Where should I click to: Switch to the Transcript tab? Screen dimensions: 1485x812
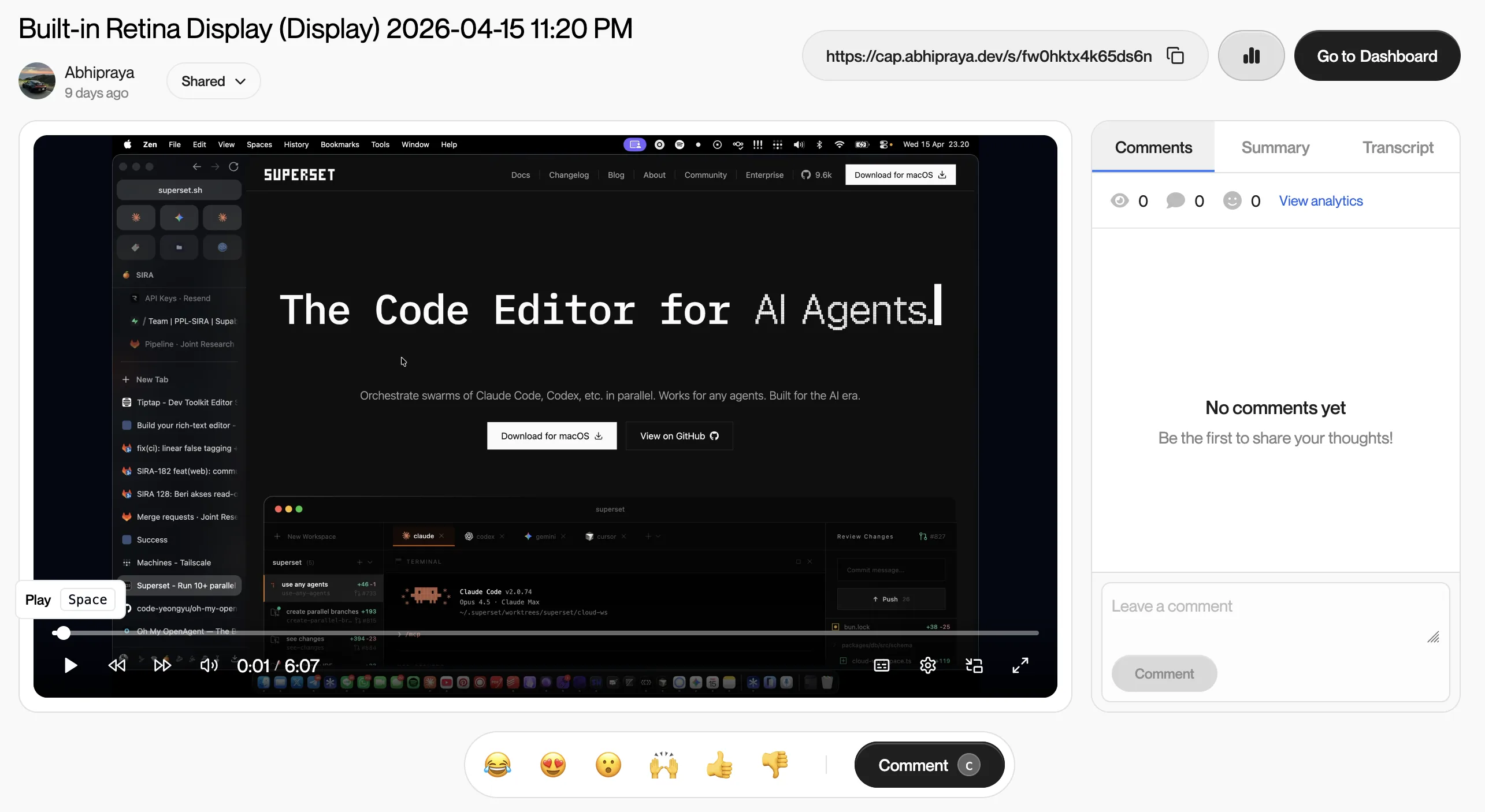pos(1398,148)
